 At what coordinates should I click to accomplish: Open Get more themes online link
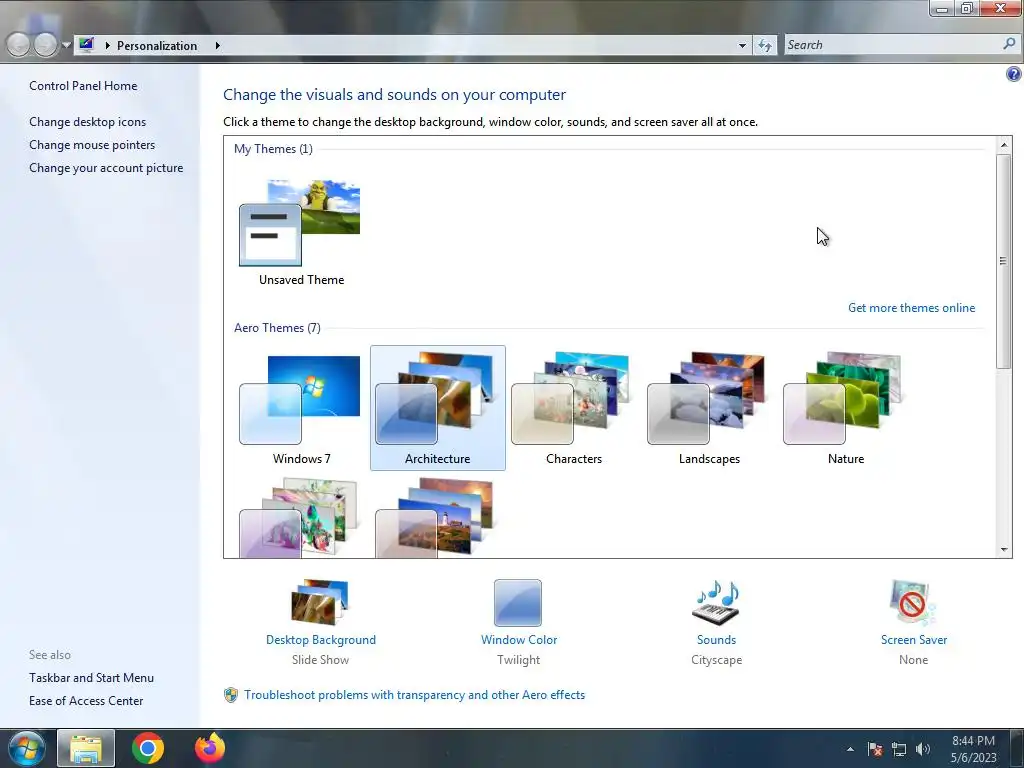(x=911, y=308)
